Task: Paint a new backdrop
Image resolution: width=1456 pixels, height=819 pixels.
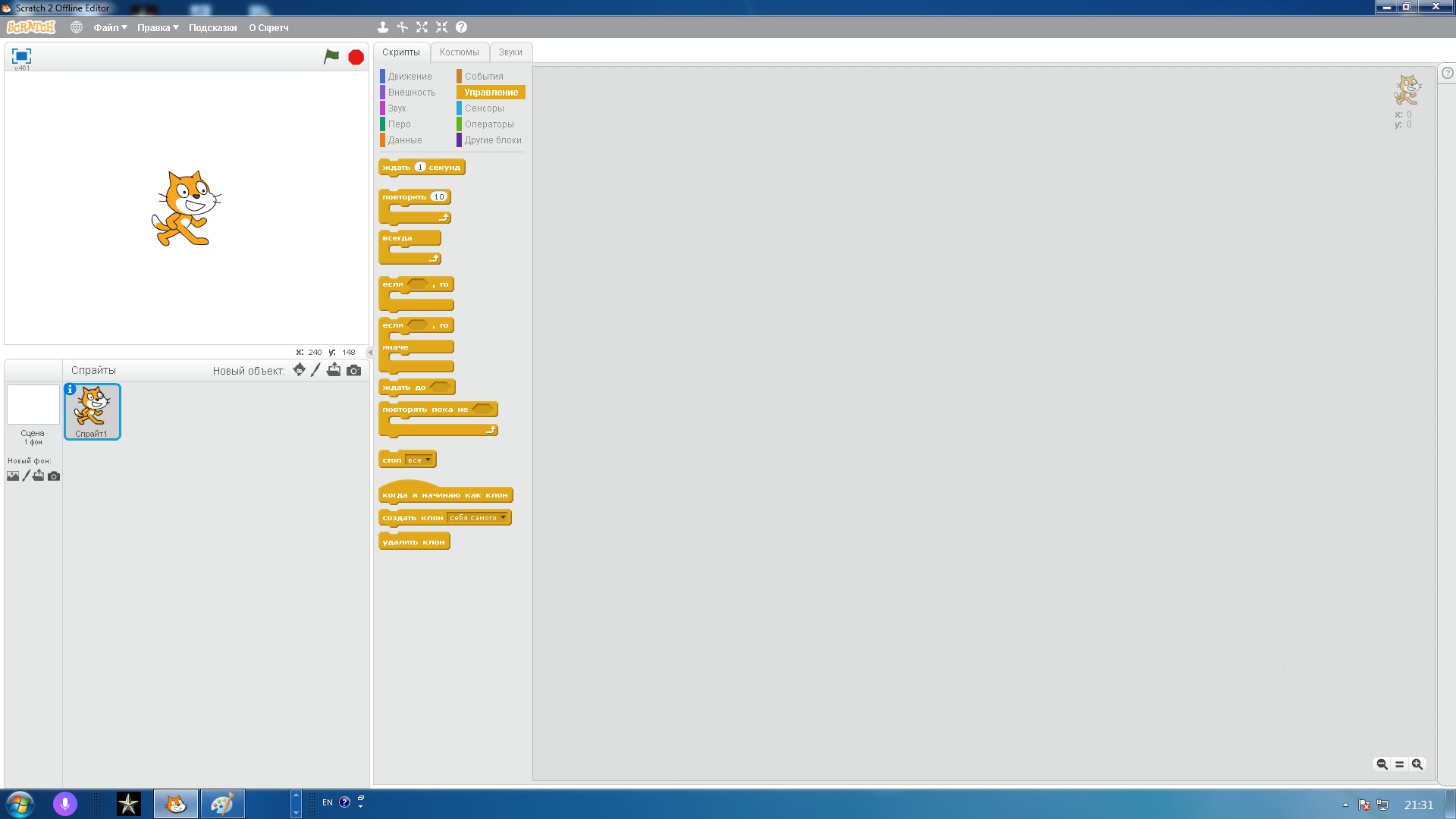Action: pos(27,475)
